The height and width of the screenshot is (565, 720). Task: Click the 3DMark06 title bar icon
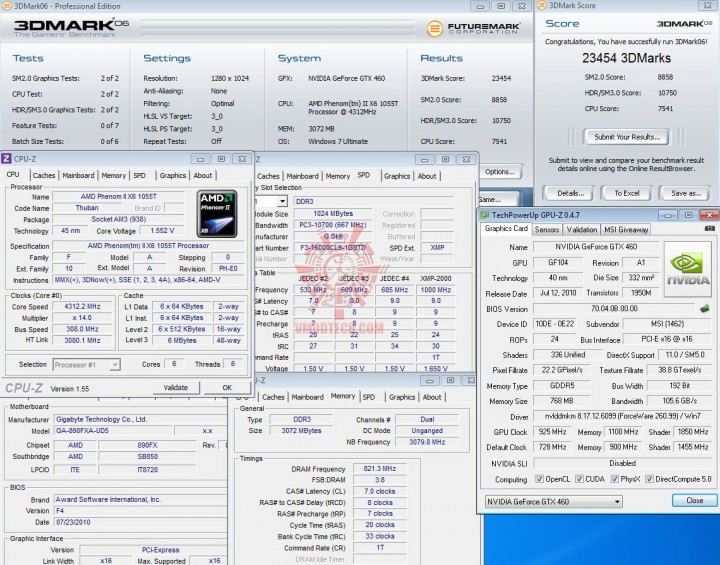6,6
